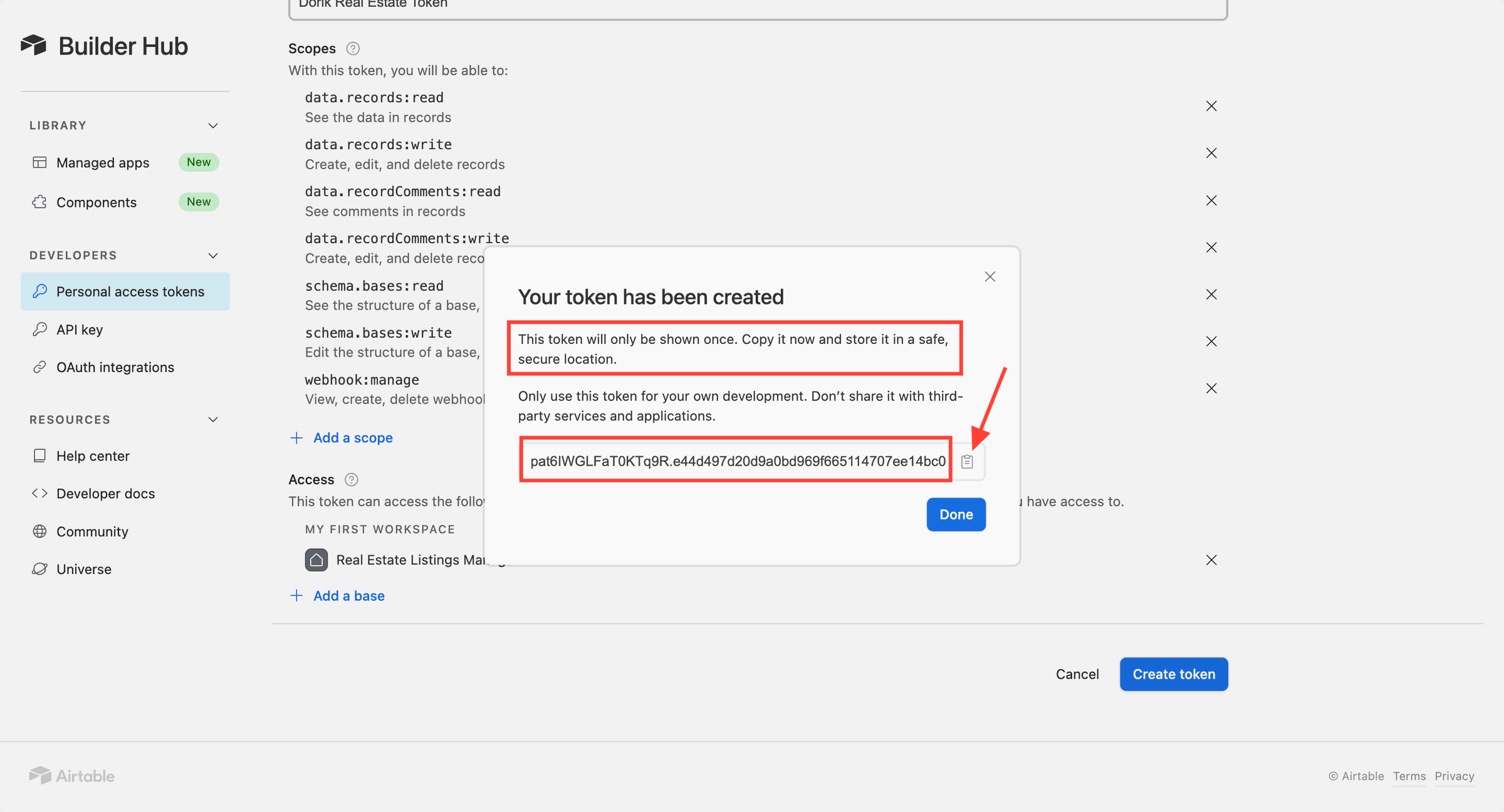The image size is (1504, 812).
Task: Click the API key sidebar icon
Action: click(40, 328)
